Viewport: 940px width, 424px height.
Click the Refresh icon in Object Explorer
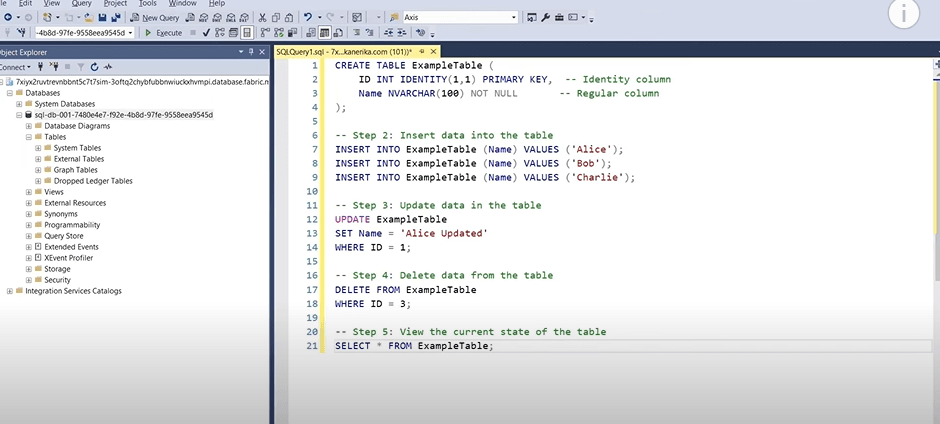pos(95,67)
